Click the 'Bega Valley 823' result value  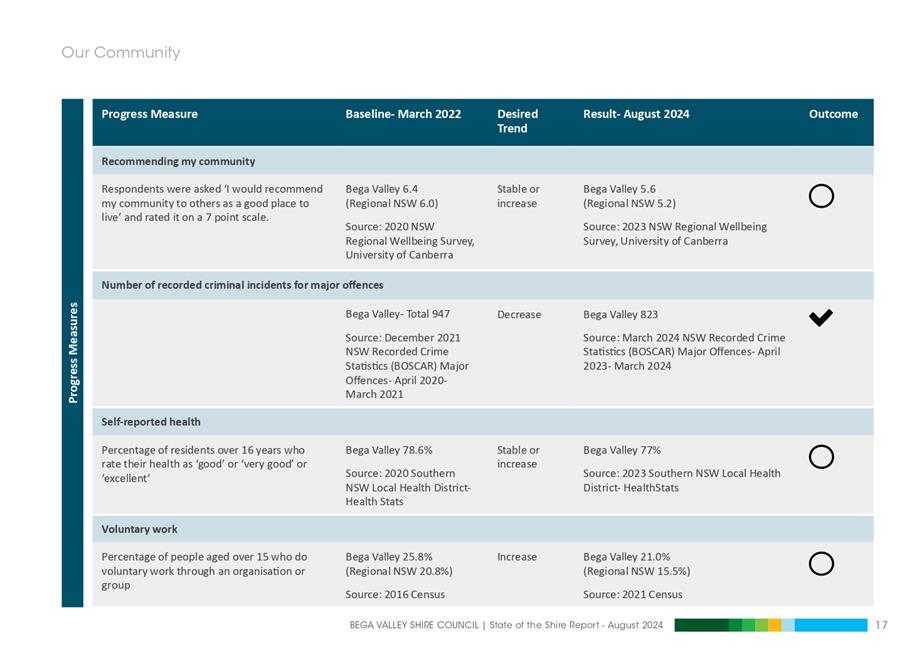click(620, 315)
